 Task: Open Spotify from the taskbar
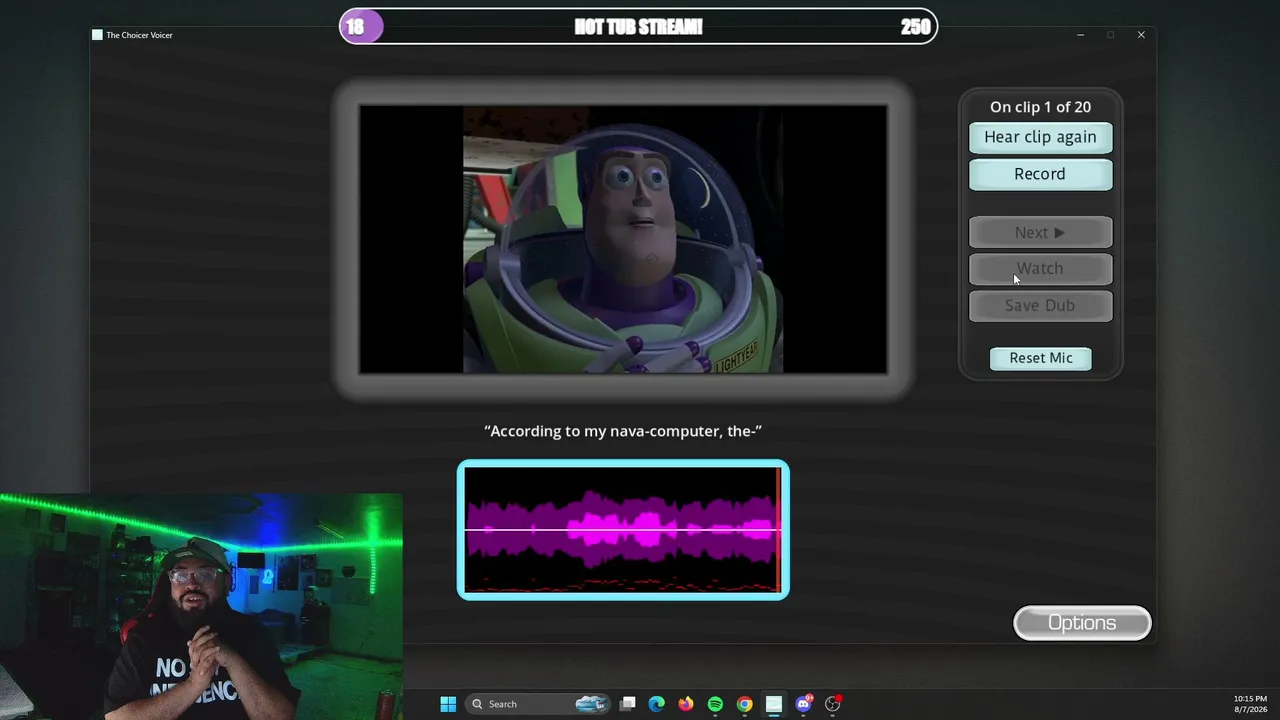[x=715, y=704]
